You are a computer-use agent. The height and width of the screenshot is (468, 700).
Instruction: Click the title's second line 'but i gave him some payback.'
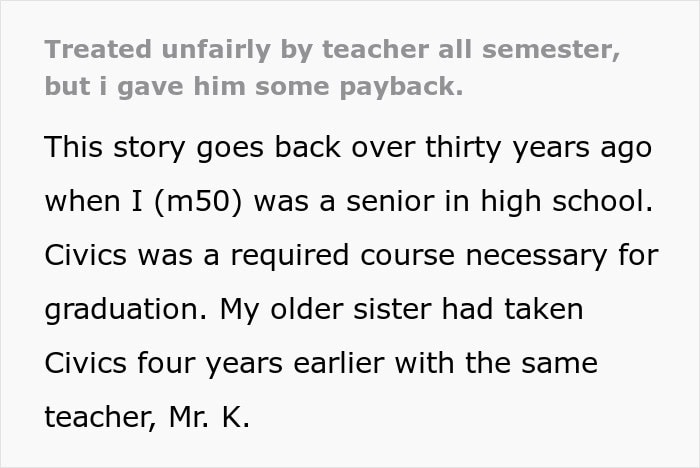pos(254,87)
